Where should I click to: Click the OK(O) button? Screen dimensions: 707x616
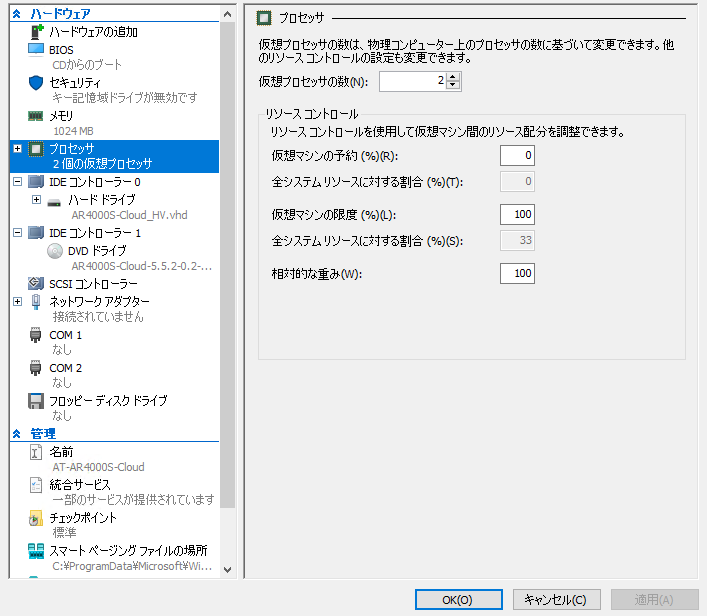(x=459, y=600)
